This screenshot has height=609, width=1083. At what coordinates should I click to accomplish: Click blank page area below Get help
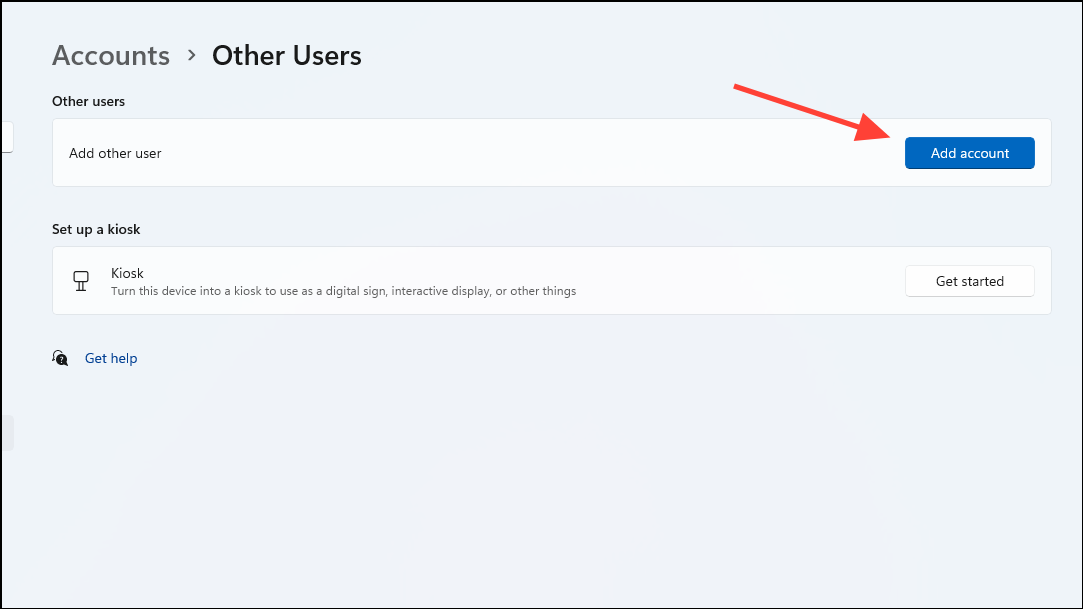click(x=540, y=480)
